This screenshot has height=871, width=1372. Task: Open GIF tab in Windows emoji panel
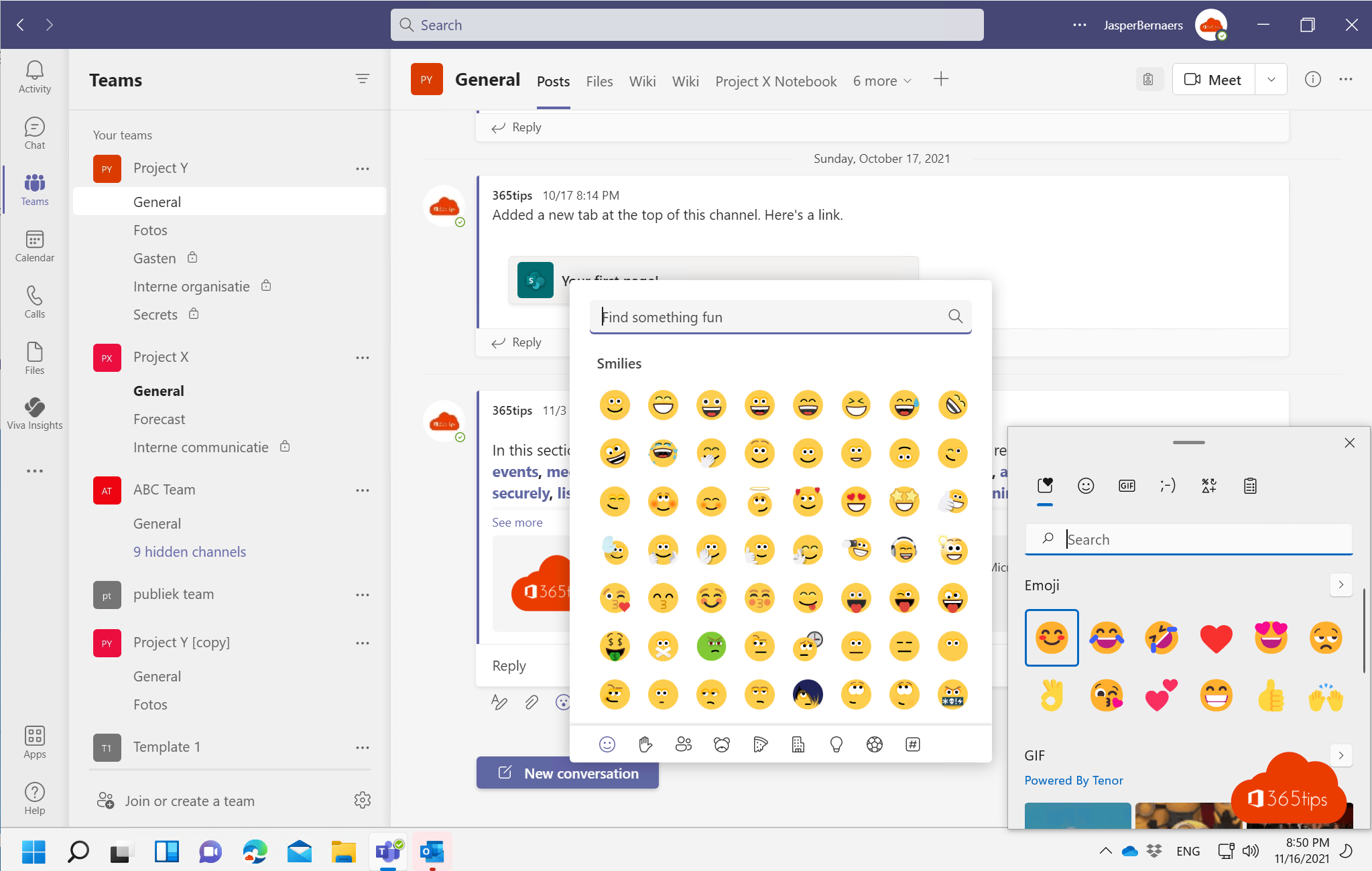click(x=1127, y=486)
